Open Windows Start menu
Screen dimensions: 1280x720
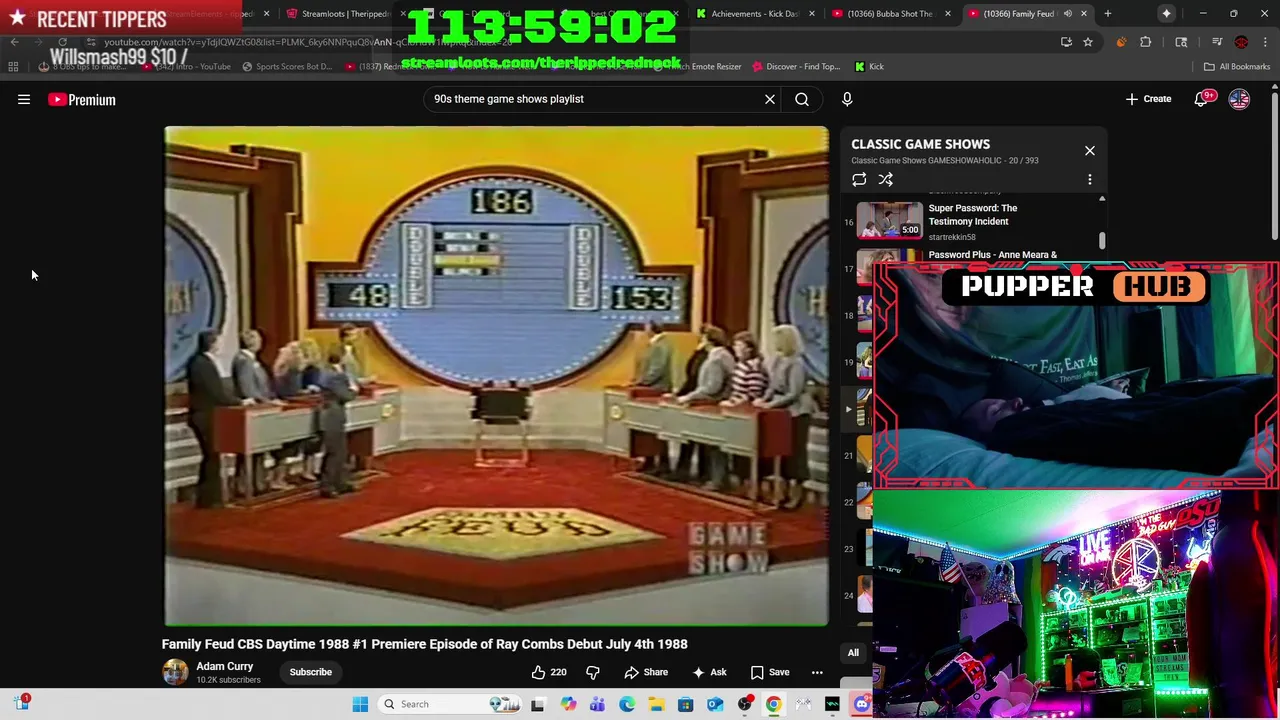[x=360, y=704]
